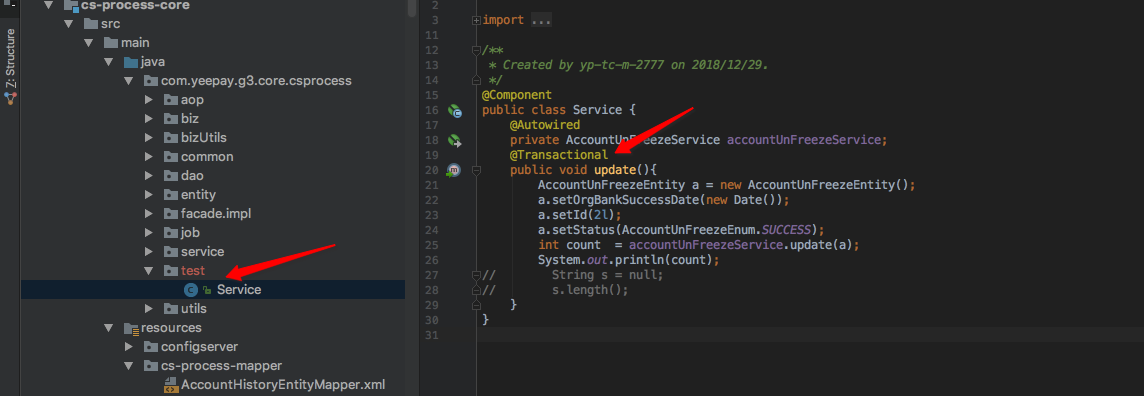Expand the configserver folder arrow

pos(128,346)
